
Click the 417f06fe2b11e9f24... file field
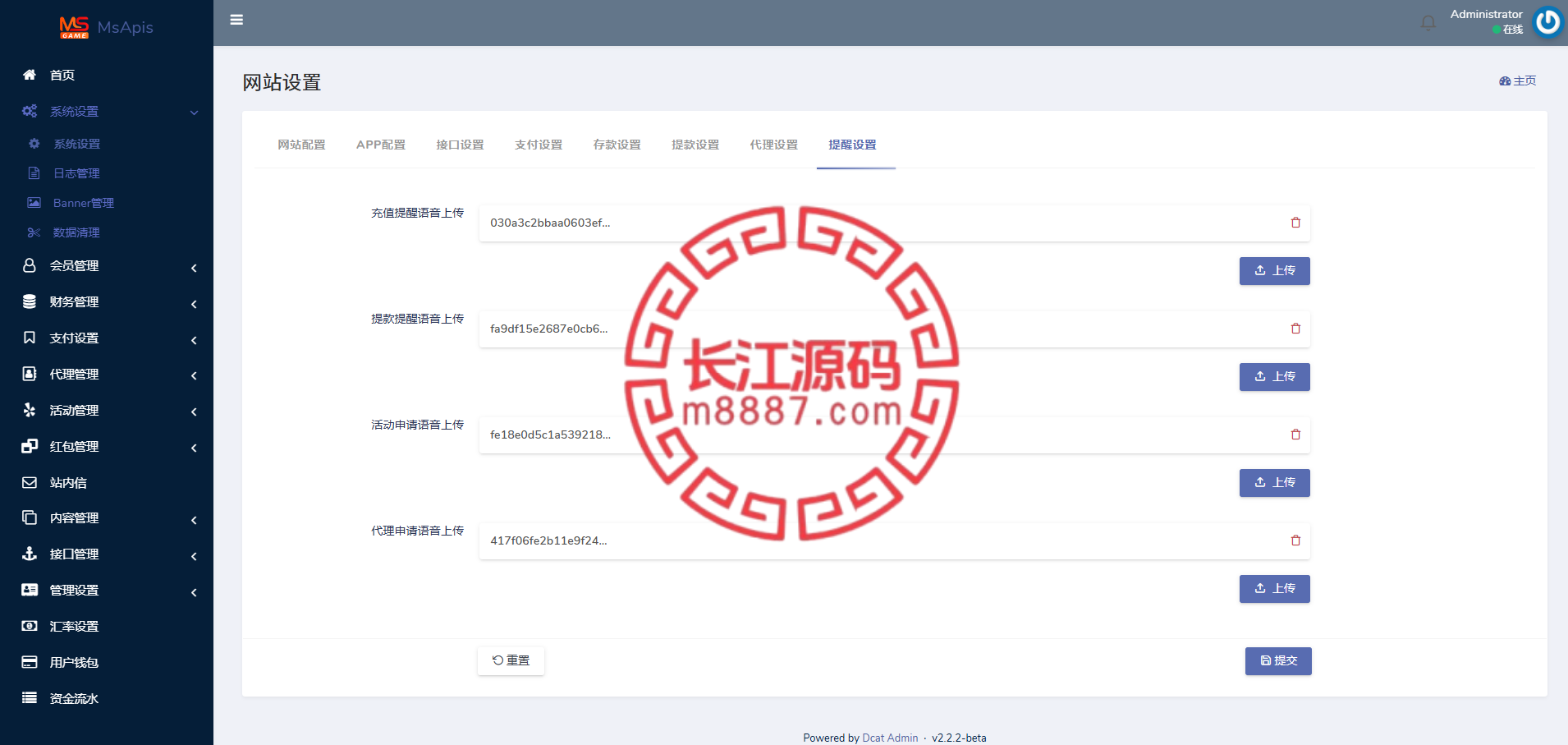point(895,540)
